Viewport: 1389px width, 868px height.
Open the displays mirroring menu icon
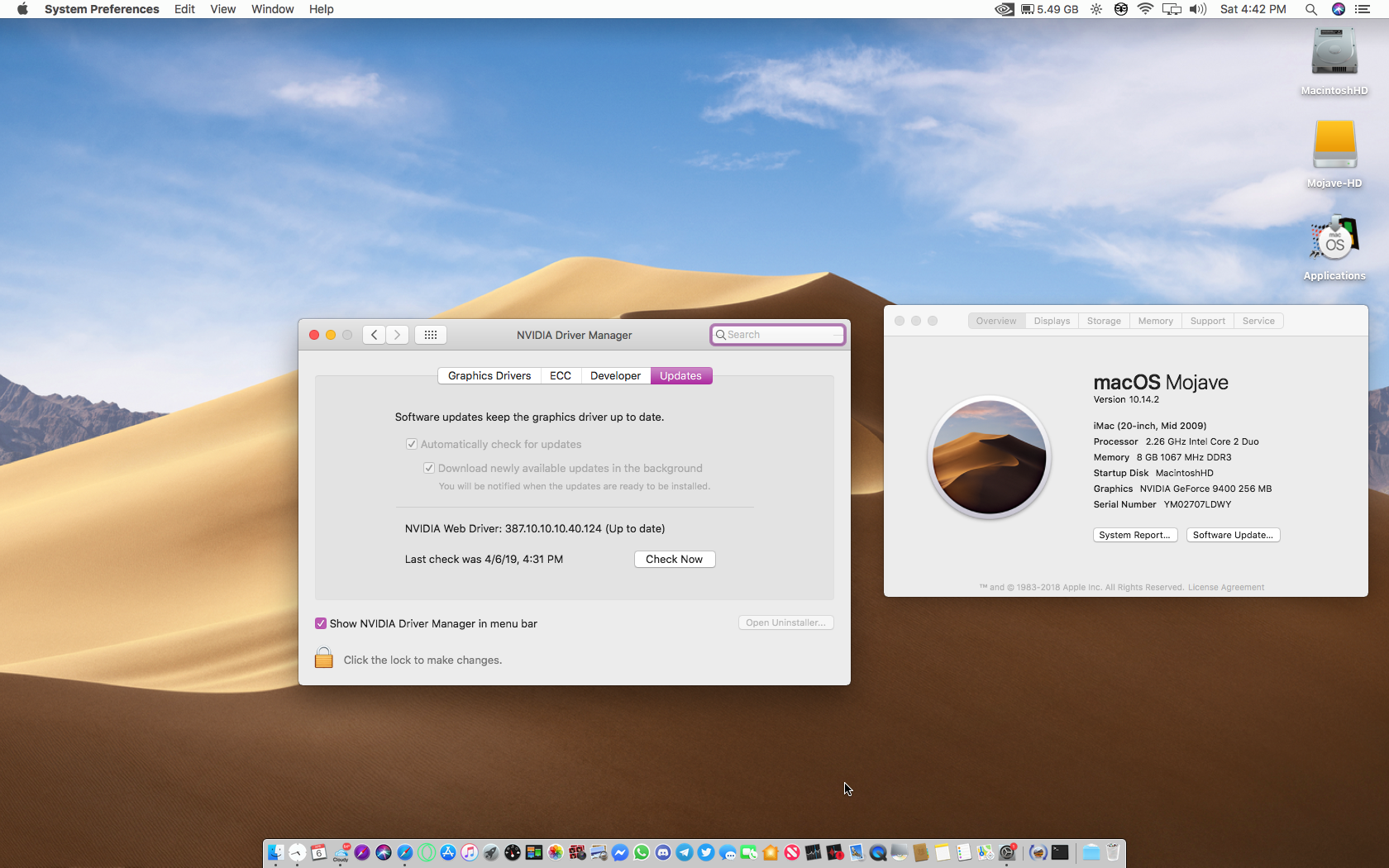(x=1172, y=9)
